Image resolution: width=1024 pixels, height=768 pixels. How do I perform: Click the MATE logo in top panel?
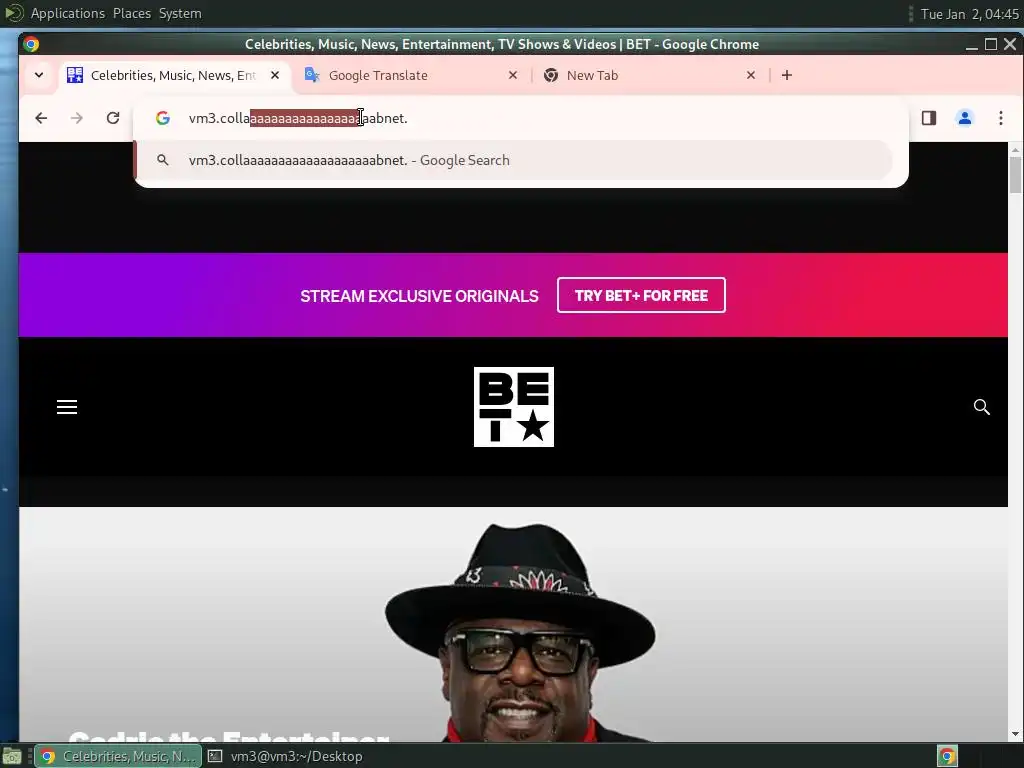(x=14, y=12)
